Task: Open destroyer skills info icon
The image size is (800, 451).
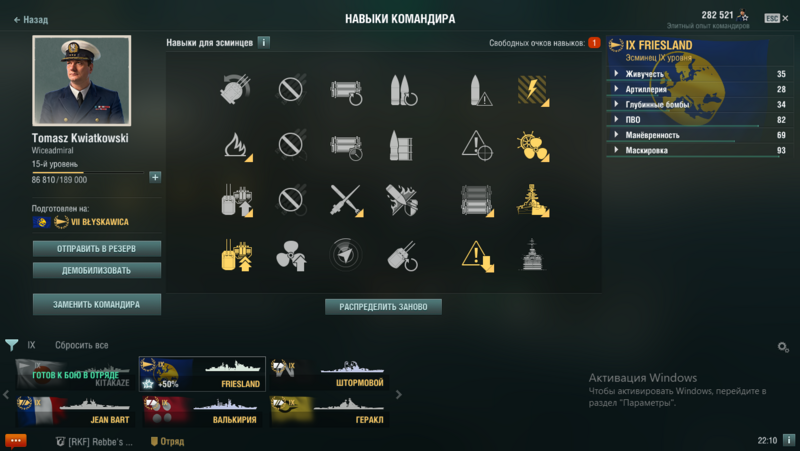Action: pyautogui.click(x=263, y=42)
